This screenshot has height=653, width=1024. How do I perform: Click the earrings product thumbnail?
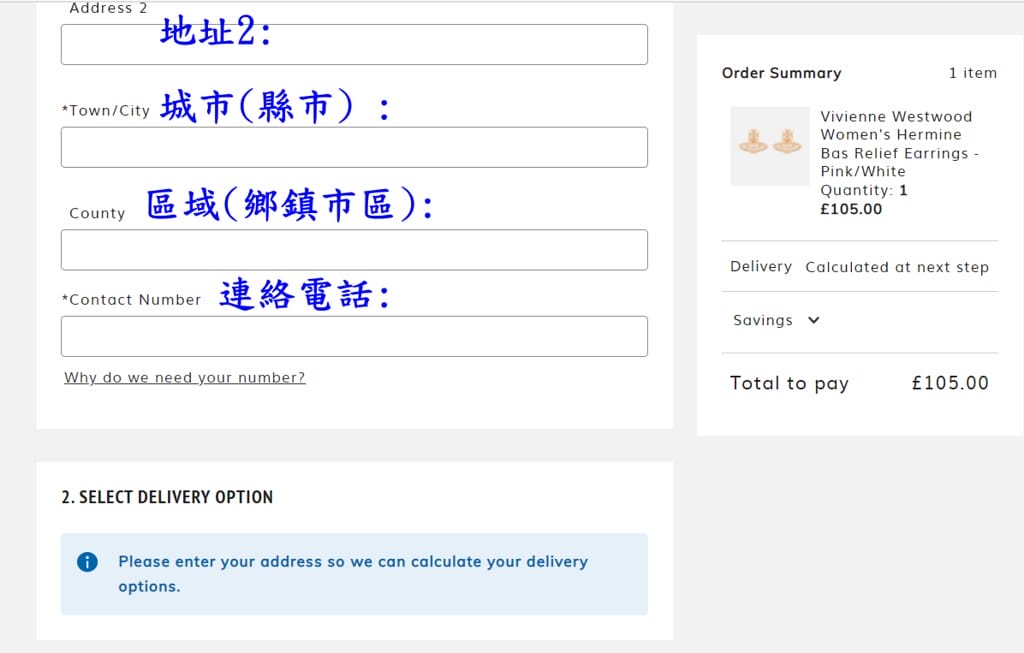[x=769, y=146]
